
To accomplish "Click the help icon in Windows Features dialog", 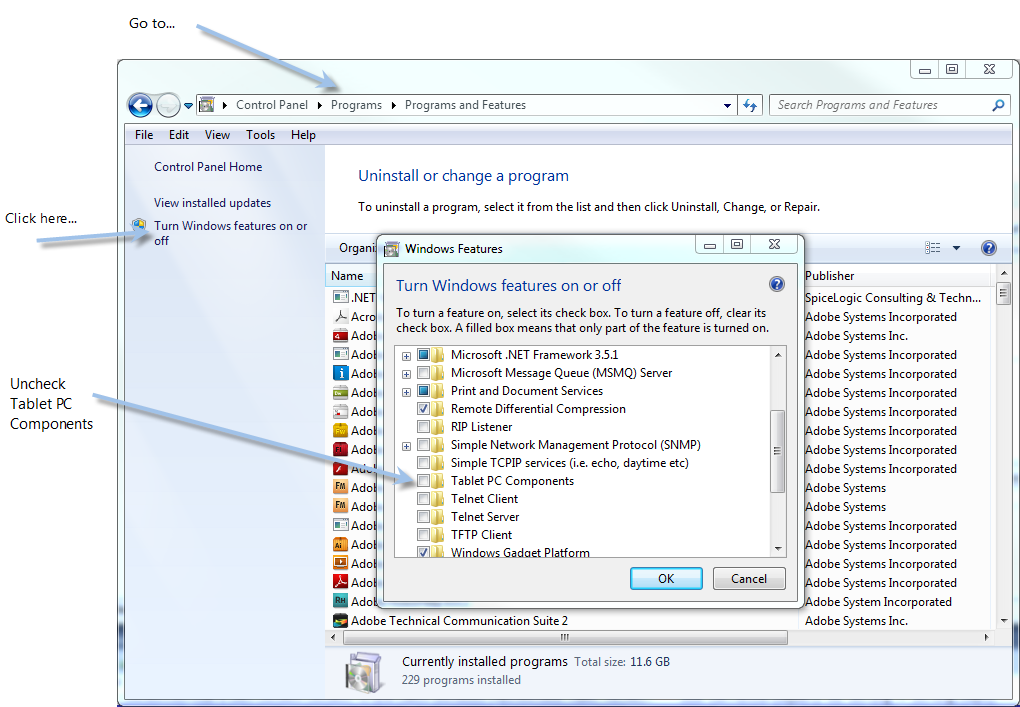I will pyautogui.click(x=776, y=284).
